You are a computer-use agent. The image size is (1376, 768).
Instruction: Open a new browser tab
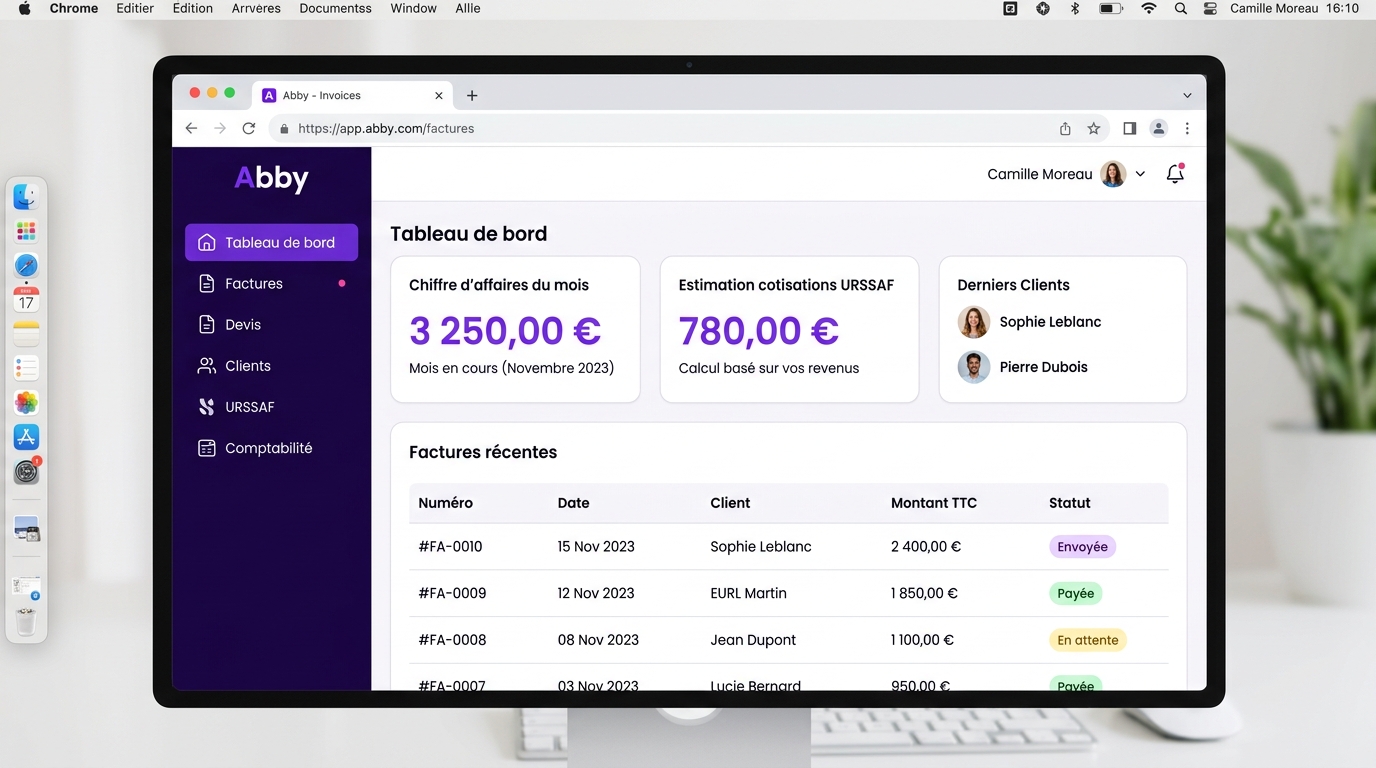coord(472,96)
